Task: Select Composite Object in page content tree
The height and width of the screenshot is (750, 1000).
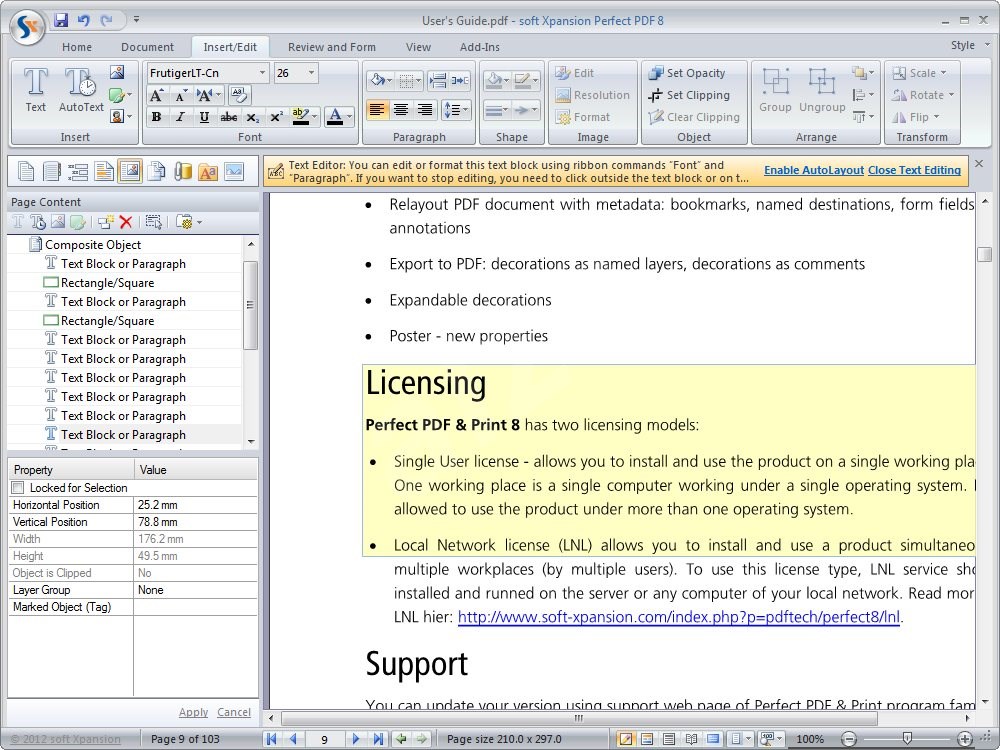Action: (x=93, y=245)
